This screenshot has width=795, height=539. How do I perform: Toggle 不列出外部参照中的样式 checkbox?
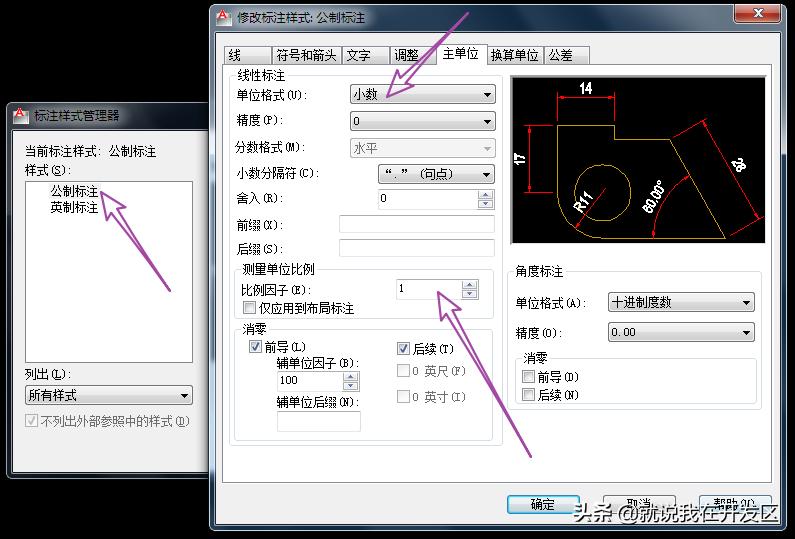31,420
